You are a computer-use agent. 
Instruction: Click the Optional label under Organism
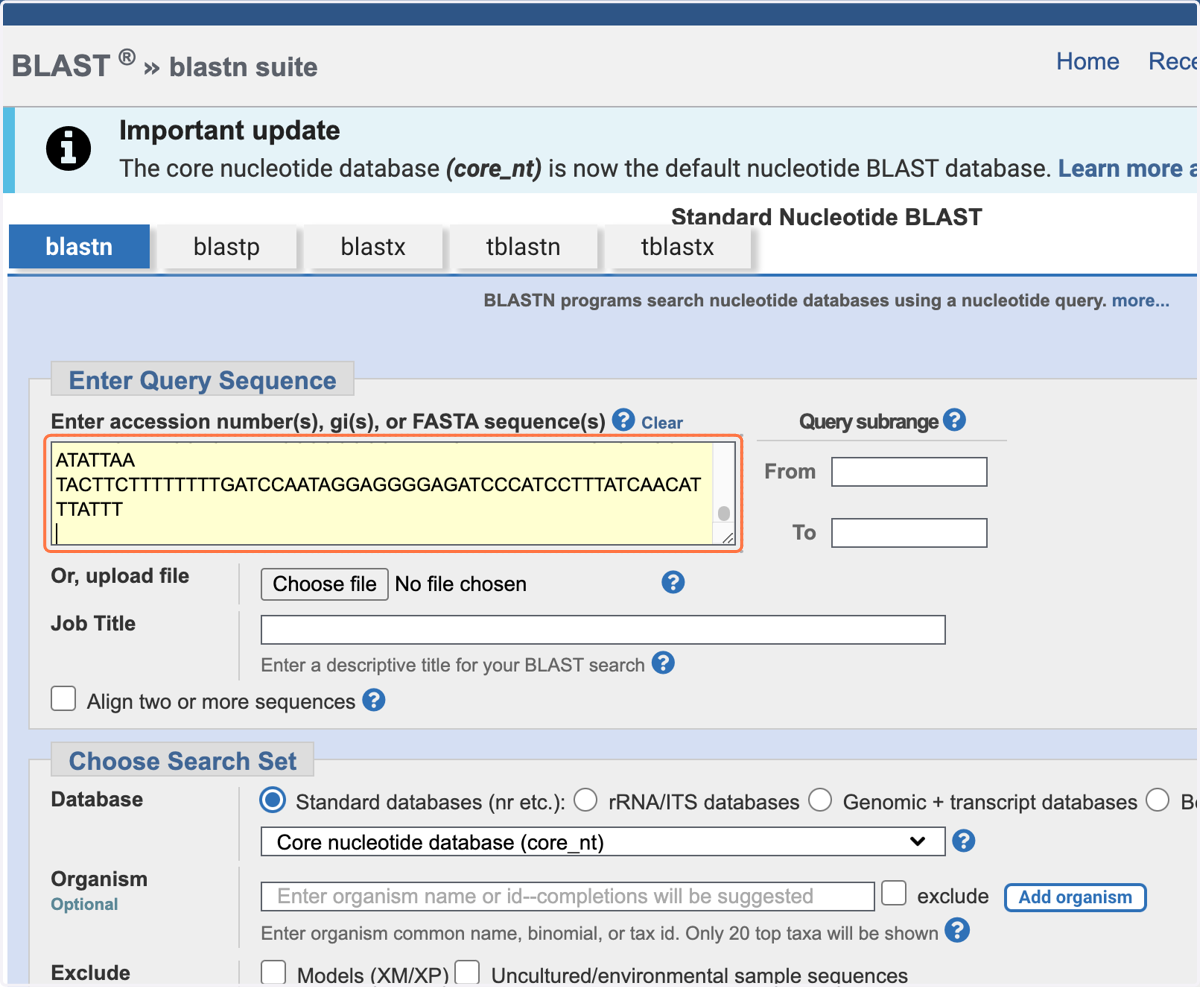85,904
